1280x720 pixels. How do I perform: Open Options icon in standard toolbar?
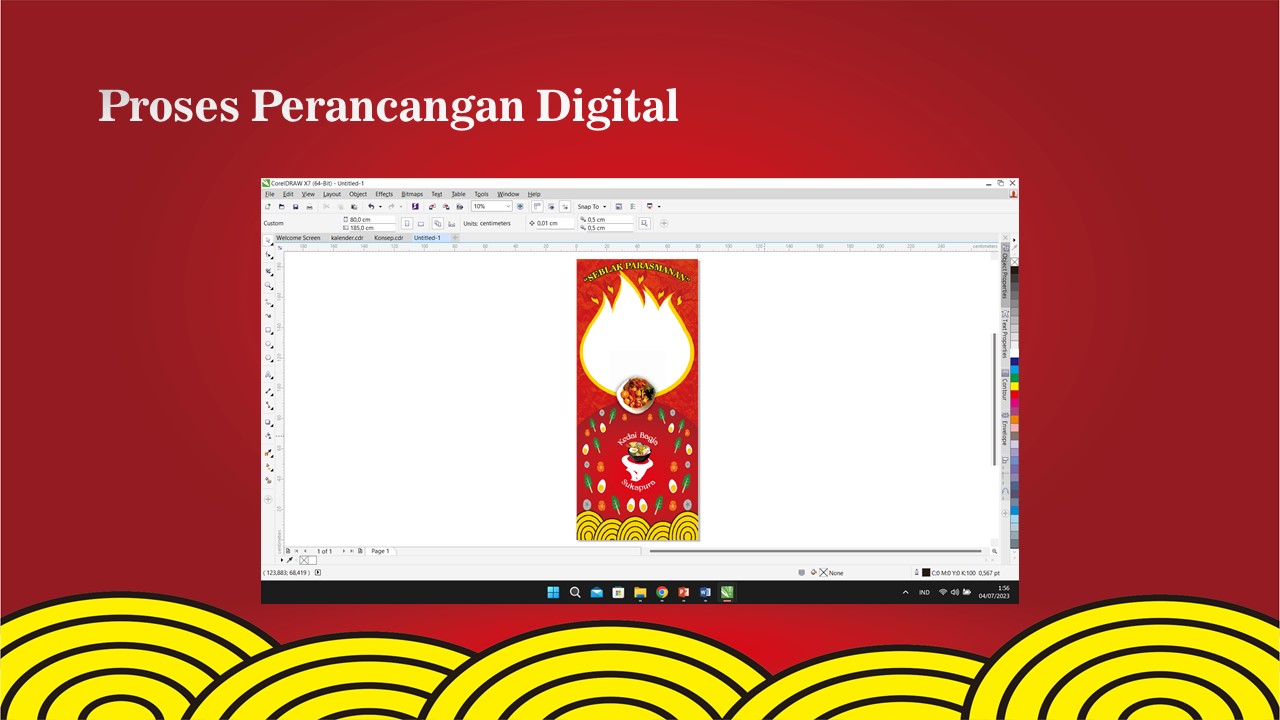tap(632, 206)
